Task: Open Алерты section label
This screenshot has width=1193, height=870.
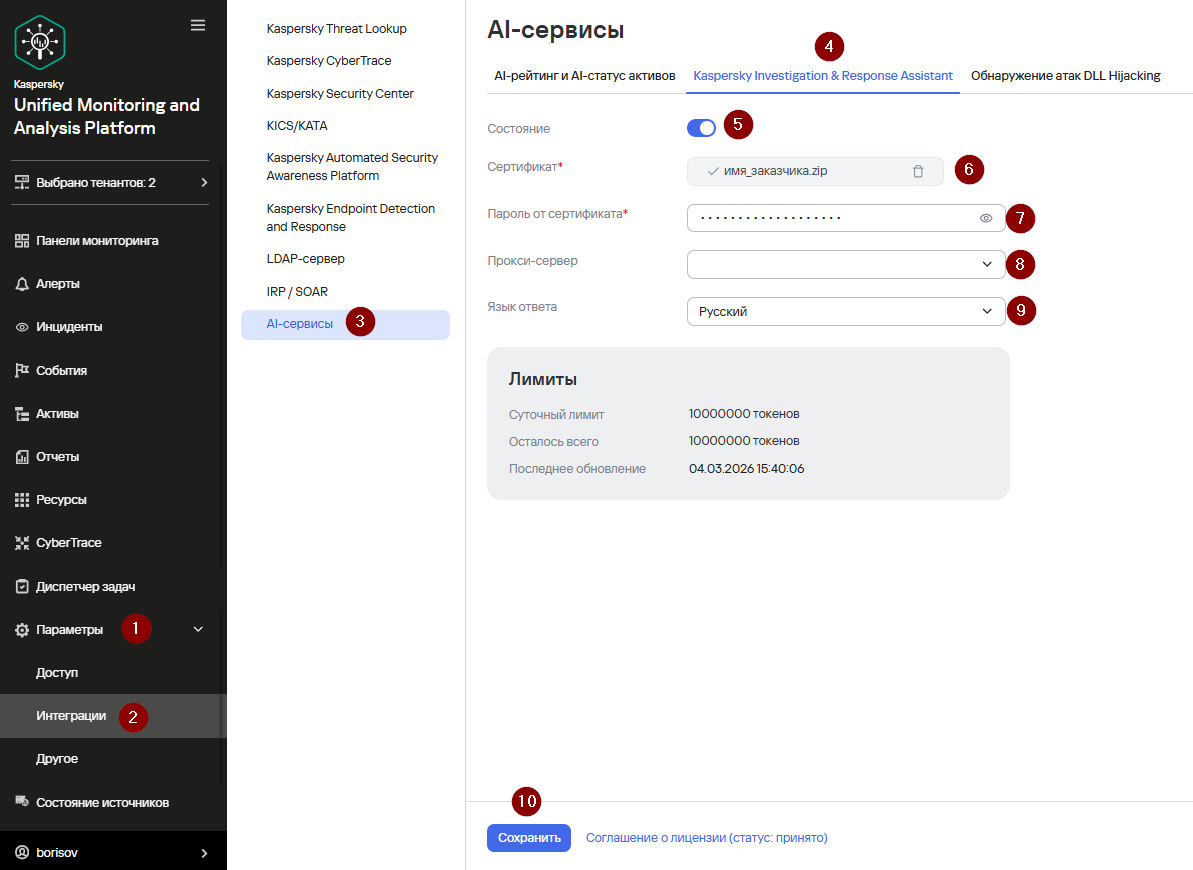Action: tap(58, 284)
